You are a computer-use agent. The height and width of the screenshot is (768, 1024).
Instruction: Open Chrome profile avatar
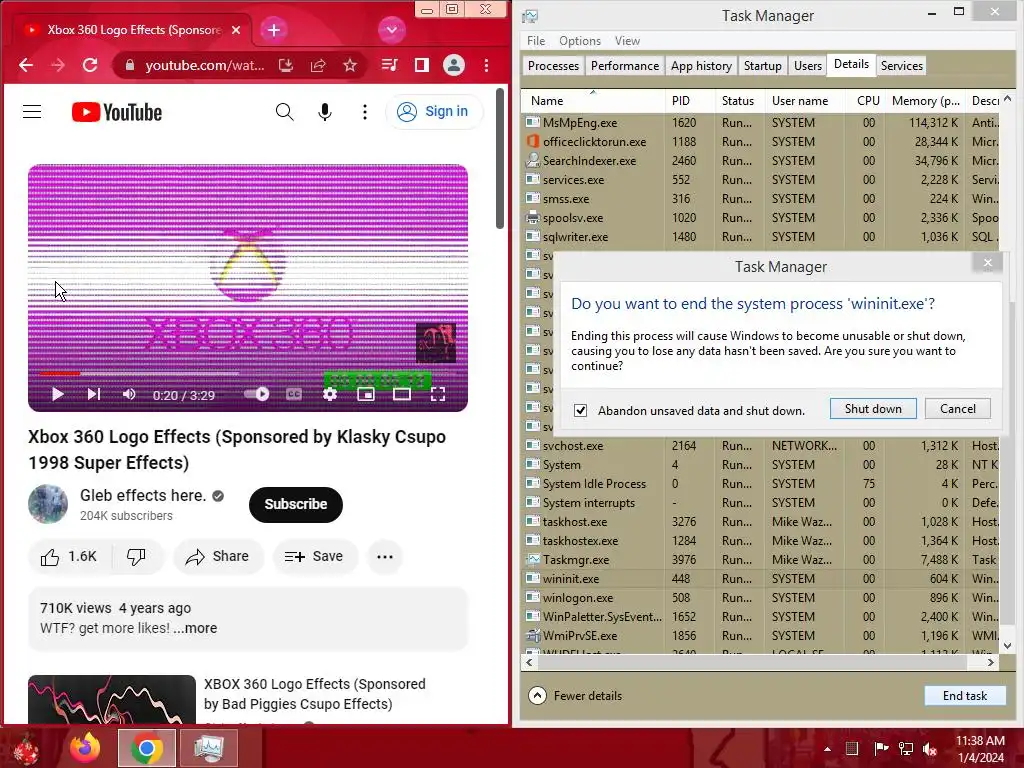point(454,65)
